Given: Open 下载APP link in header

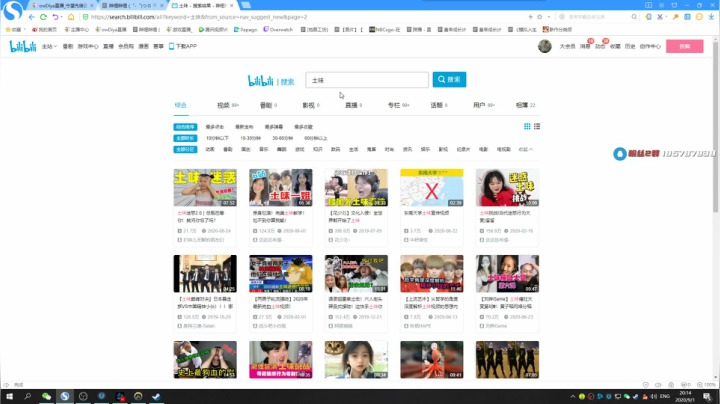Looking at the screenshot, I should [183, 46].
